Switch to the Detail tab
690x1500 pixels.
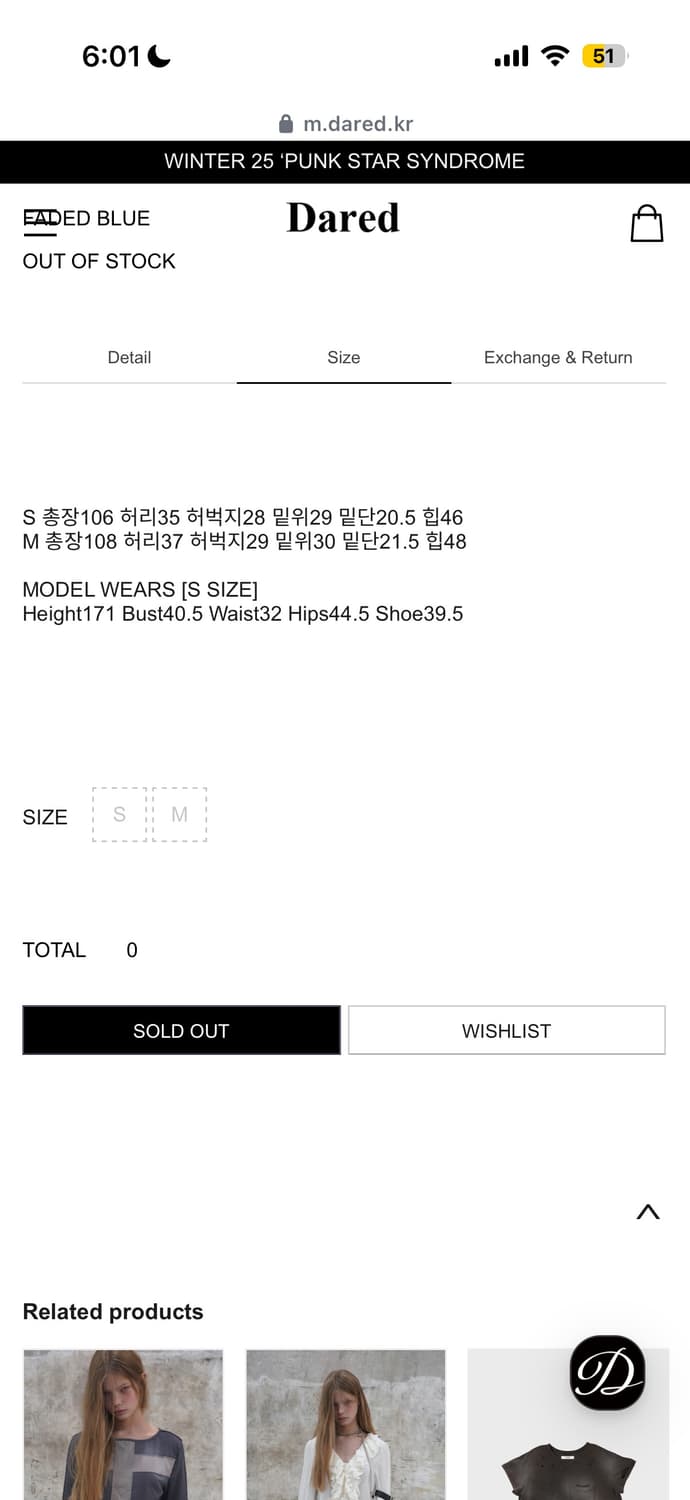tap(129, 357)
